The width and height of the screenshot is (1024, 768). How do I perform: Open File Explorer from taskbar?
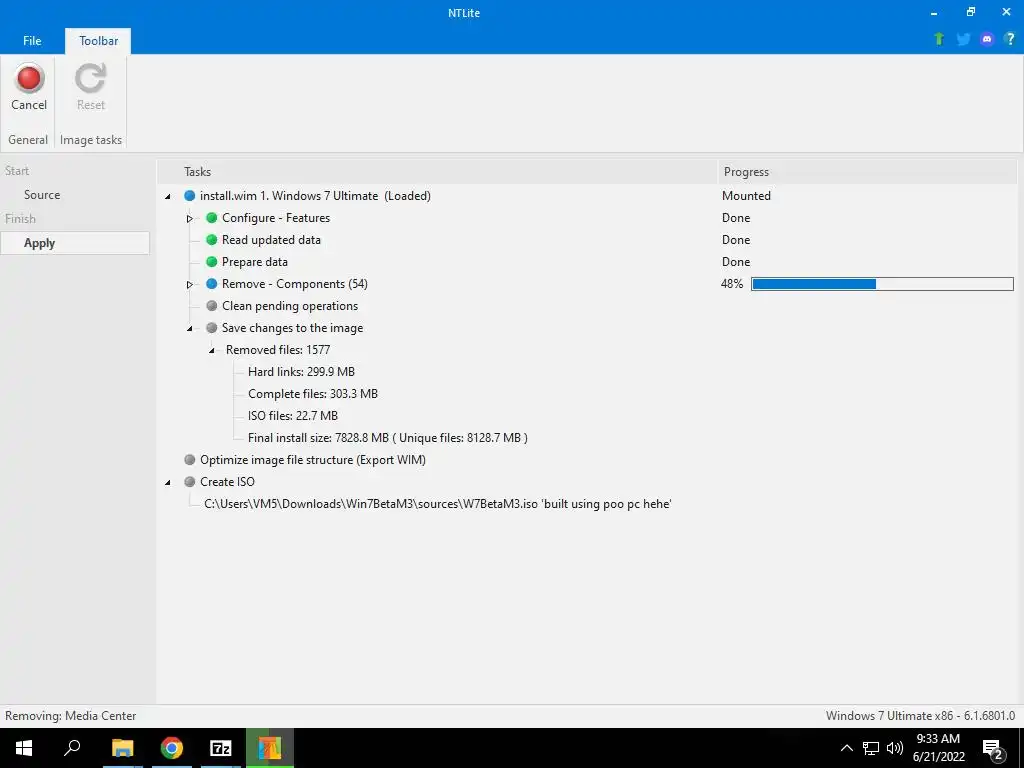(x=122, y=748)
